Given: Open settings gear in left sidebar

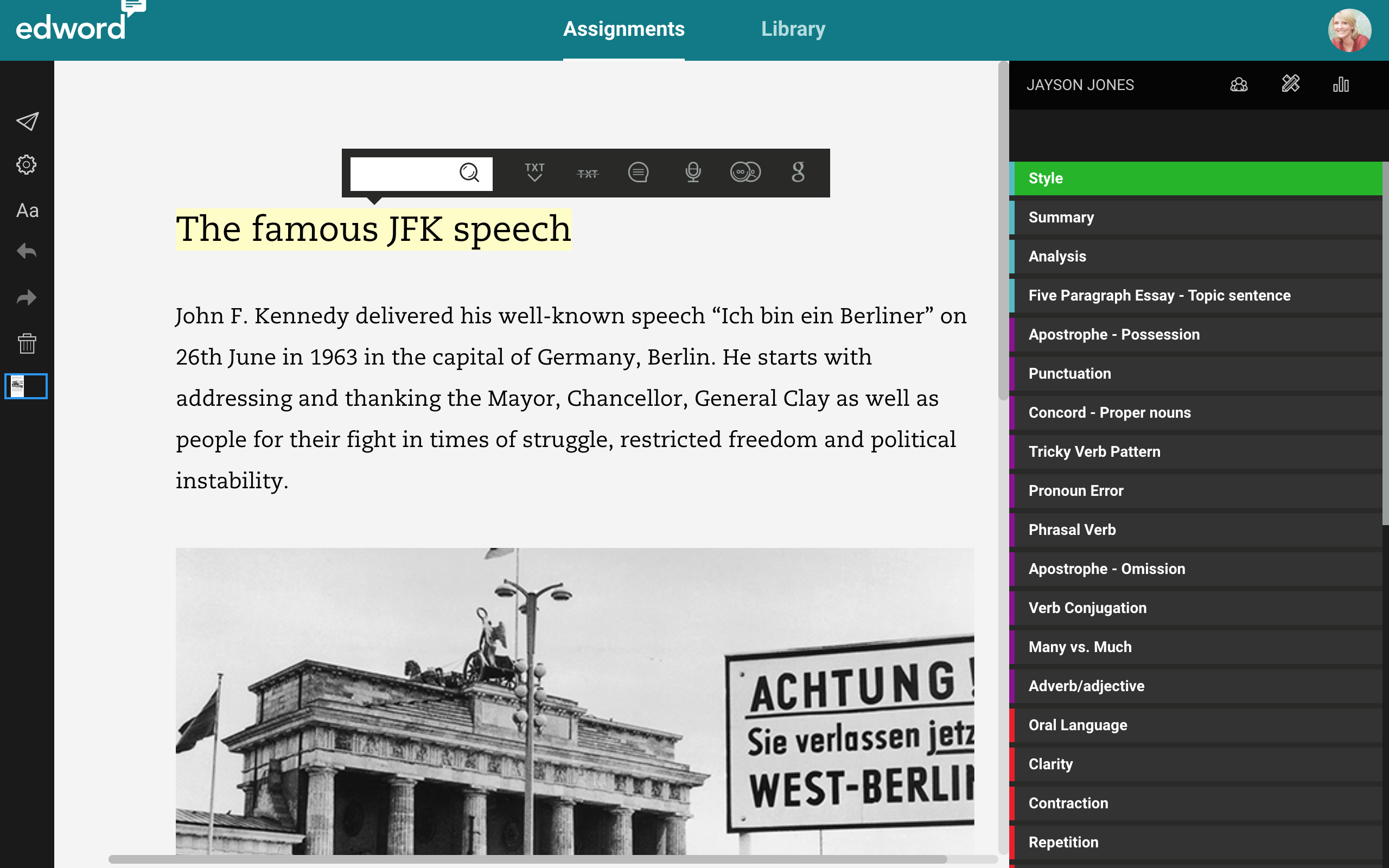Looking at the screenshot, I should click(27, 165).
